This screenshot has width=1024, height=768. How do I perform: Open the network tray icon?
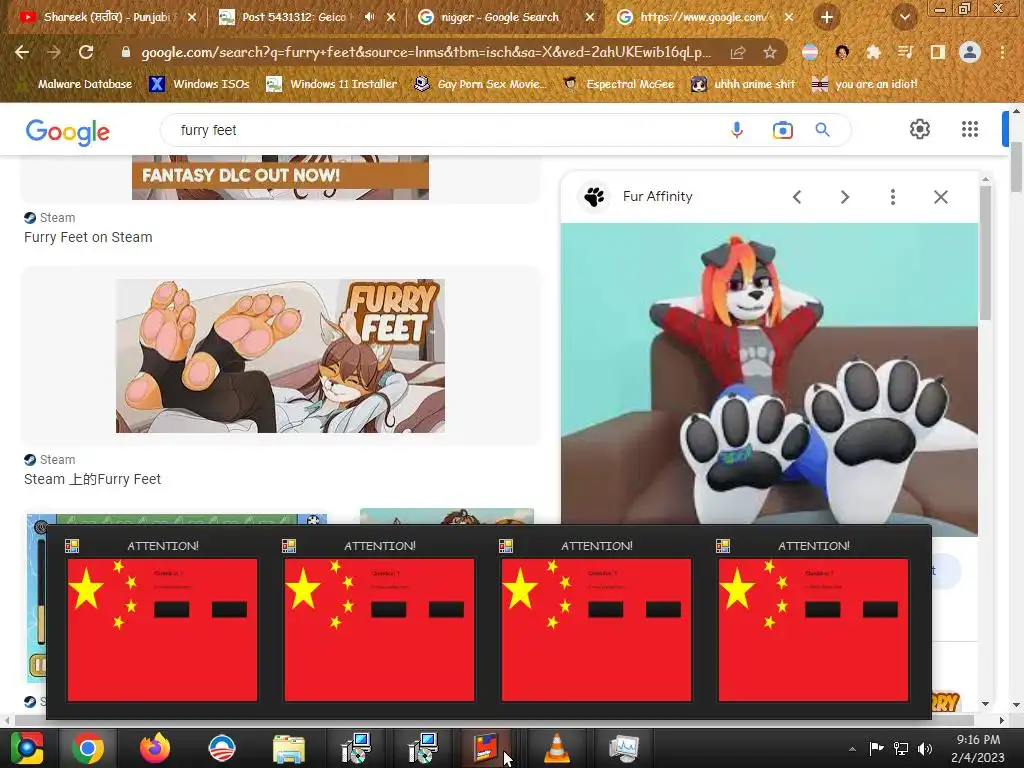click(901, 748)
